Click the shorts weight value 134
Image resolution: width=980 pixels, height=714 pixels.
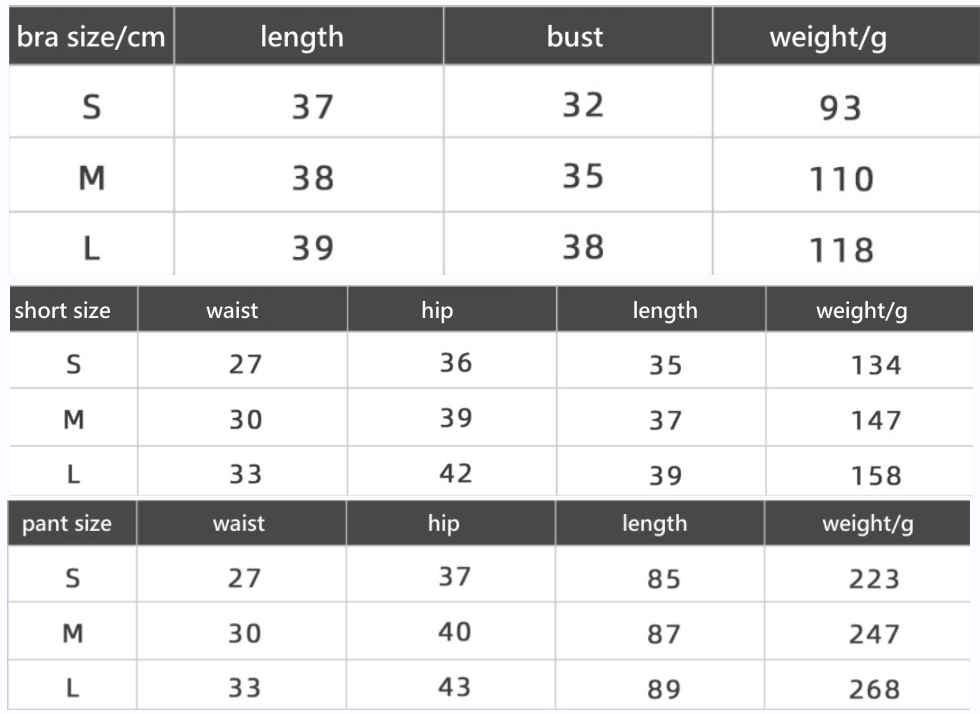[x=876, y=366]
